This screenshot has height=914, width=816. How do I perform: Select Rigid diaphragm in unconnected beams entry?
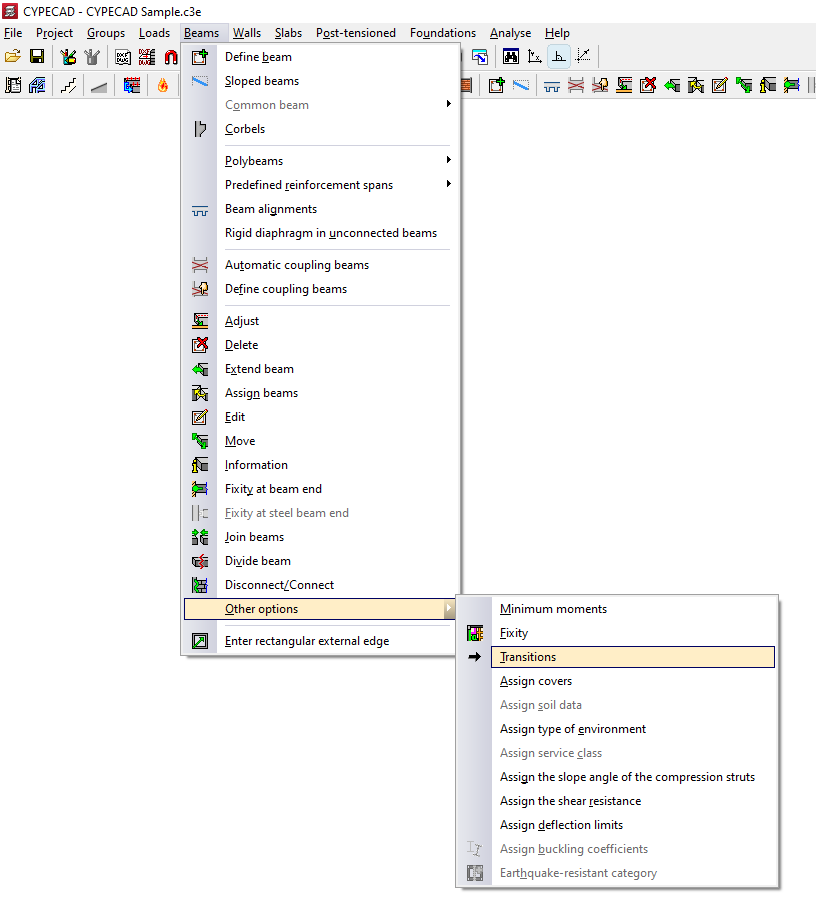319,233
